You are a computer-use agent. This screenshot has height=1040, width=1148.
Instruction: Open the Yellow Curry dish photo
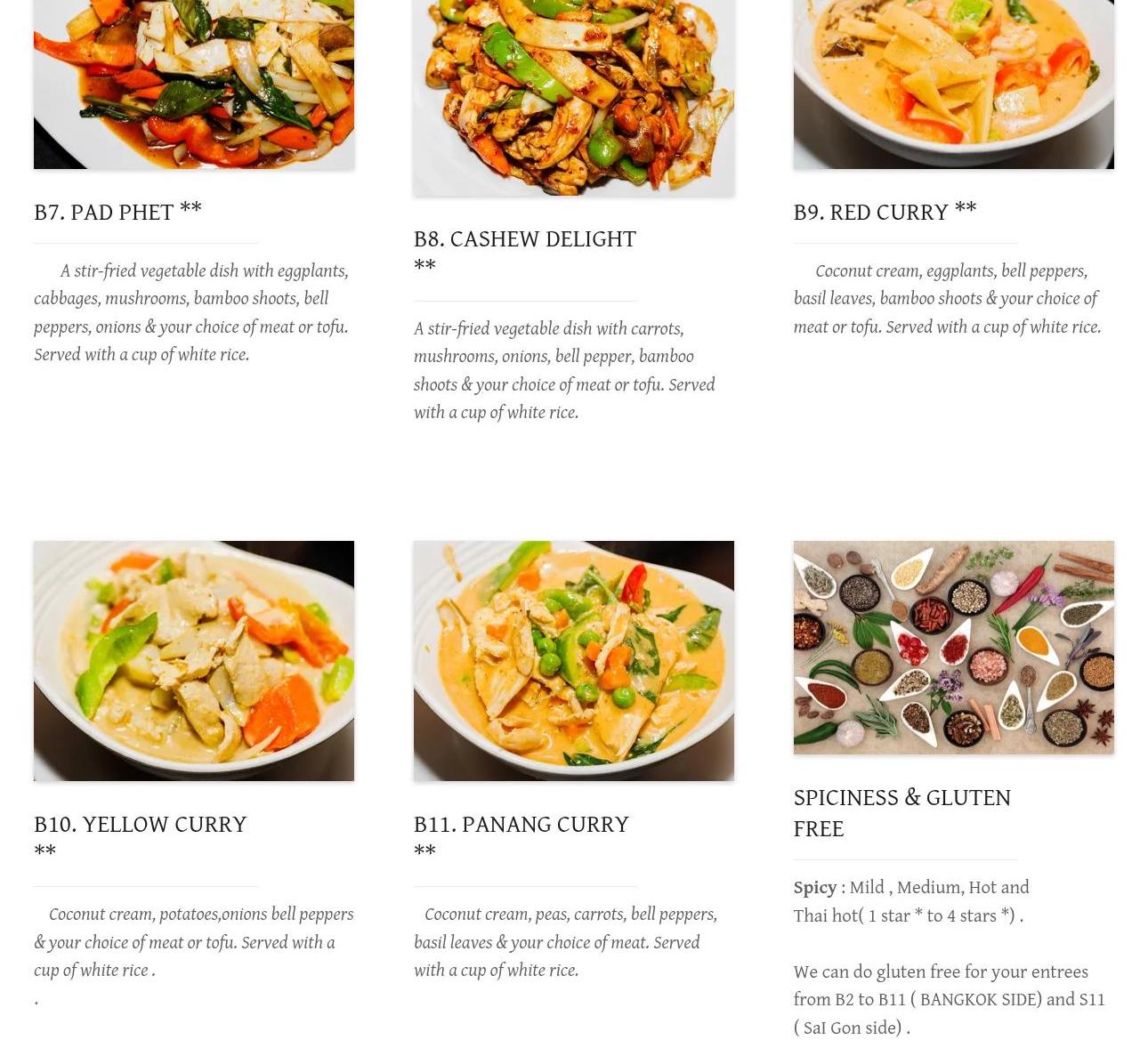pos(194,661)
